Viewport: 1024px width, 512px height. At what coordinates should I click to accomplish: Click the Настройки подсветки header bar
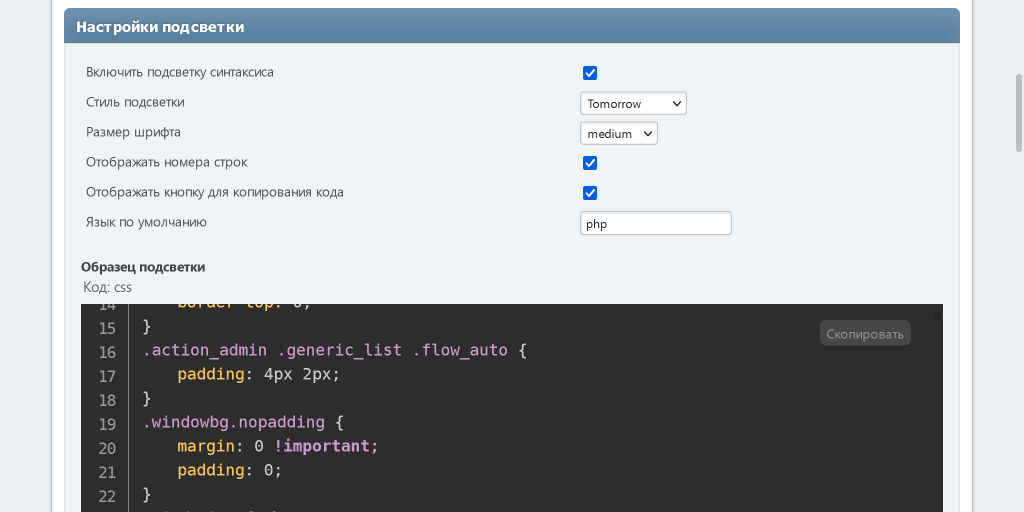pyautogui.click(x=511, y=27)
